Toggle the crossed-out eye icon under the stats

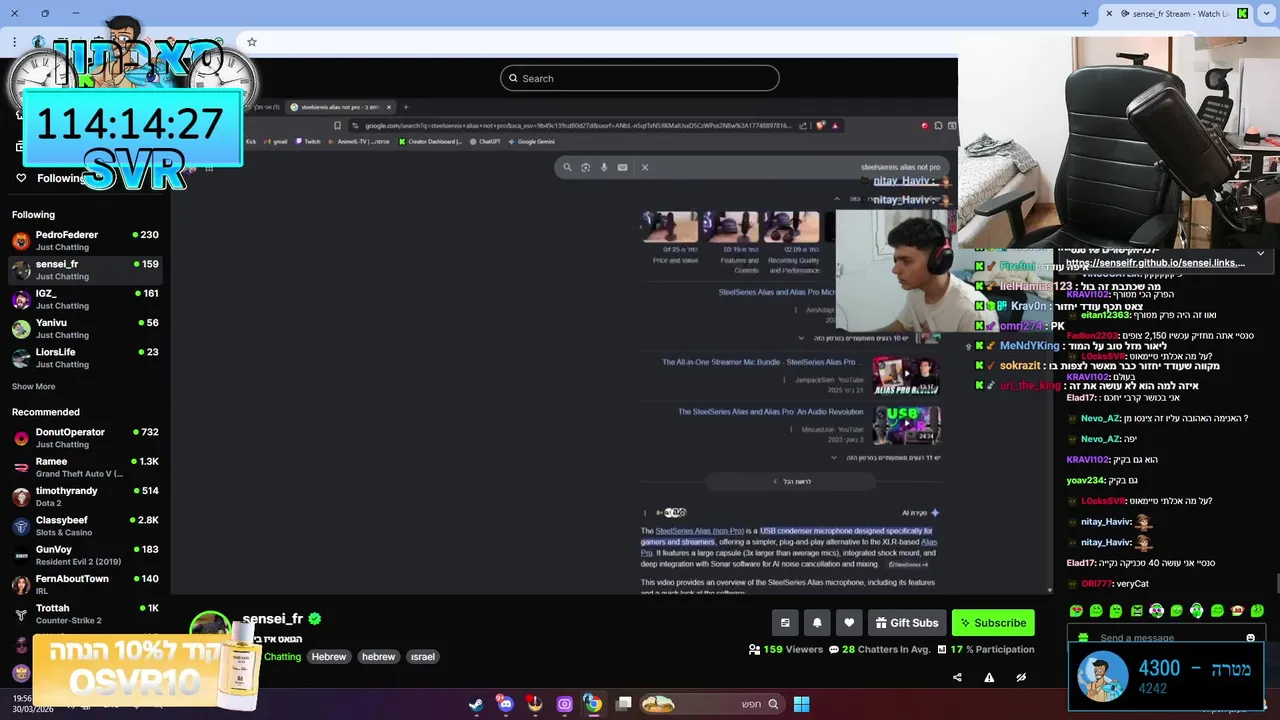[x=1021, y=677]
